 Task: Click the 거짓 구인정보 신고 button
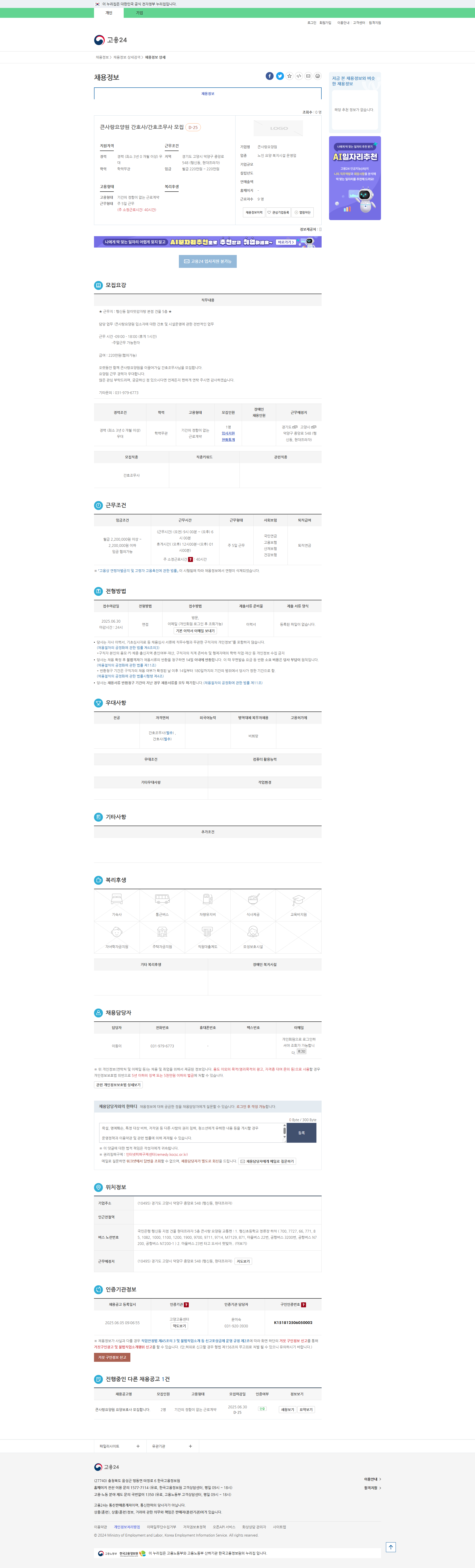(111, 1357)
